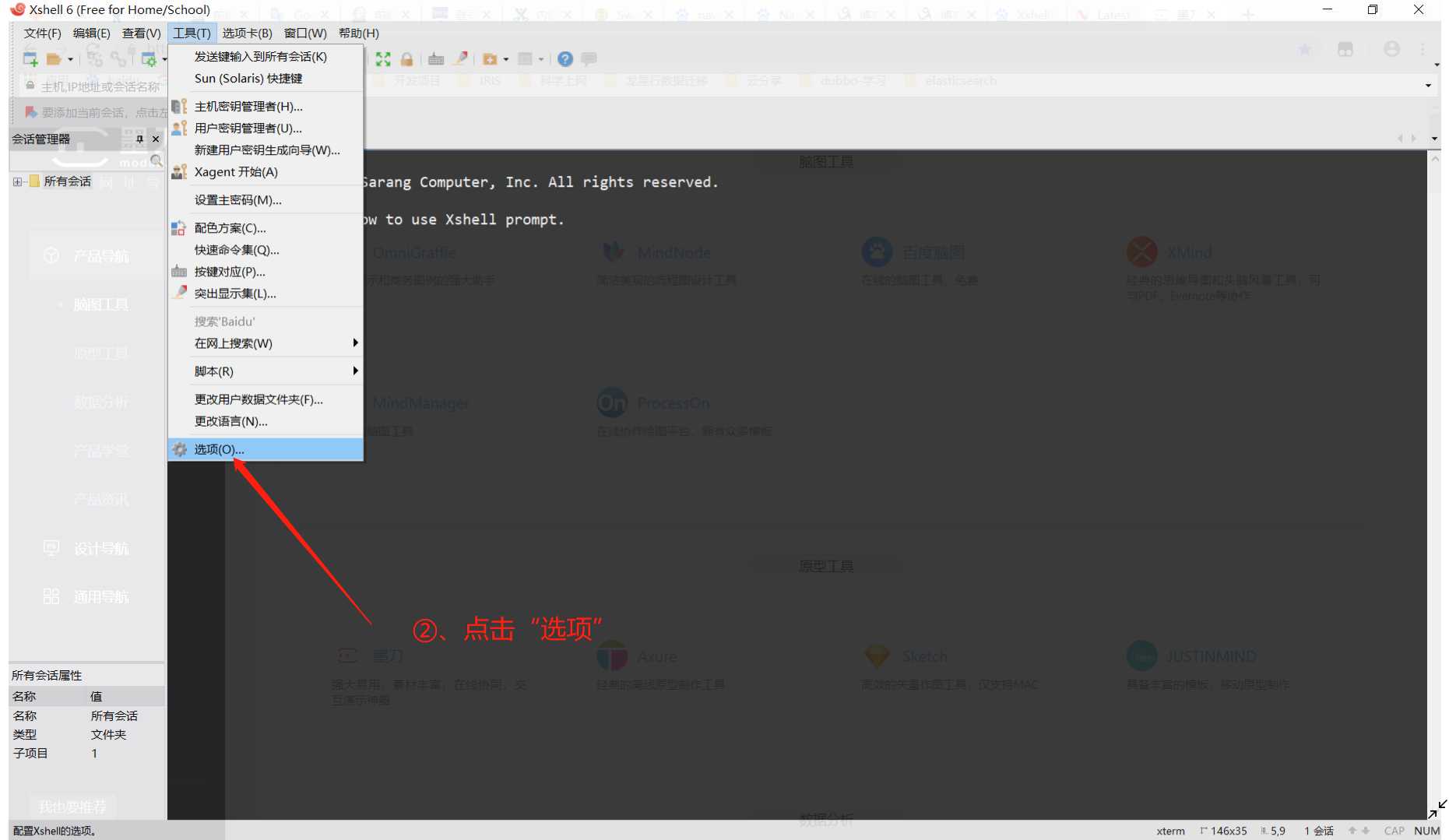Click the color scheme icon in Tools menu
The image size is (1449, 840).
pyautogui.click(x=179, y=227)
